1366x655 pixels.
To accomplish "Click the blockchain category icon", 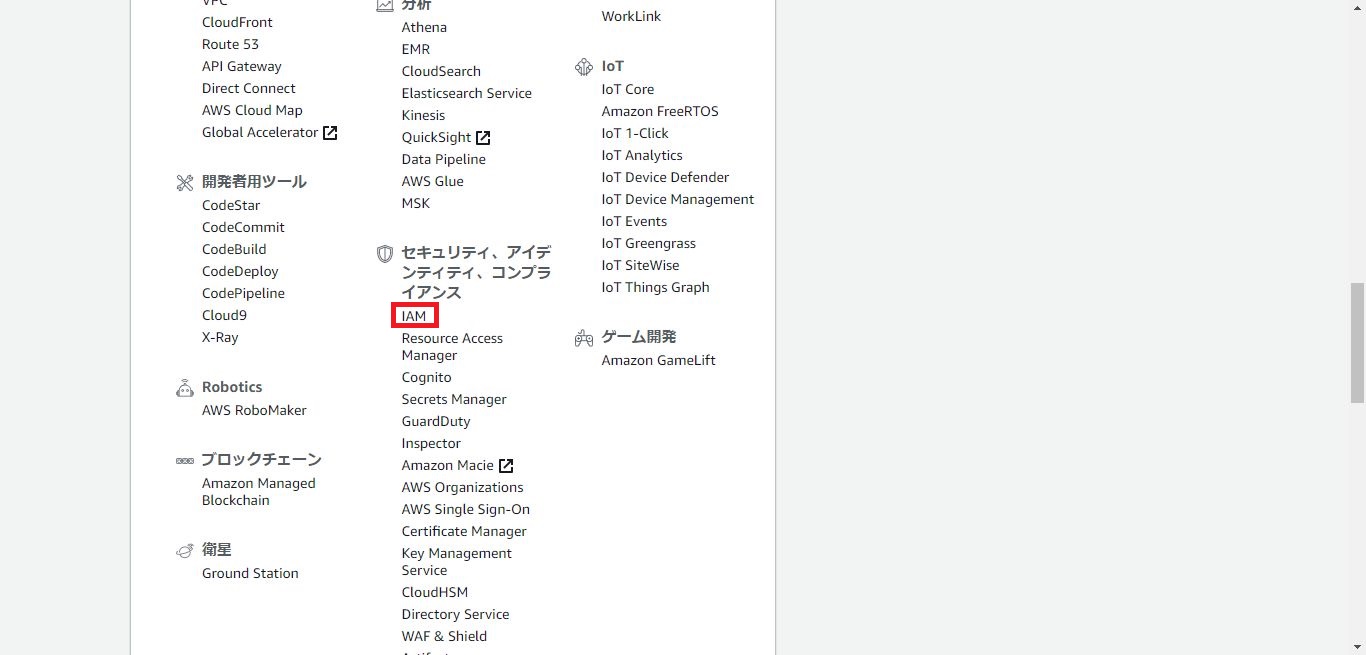I will coord(184,461).
